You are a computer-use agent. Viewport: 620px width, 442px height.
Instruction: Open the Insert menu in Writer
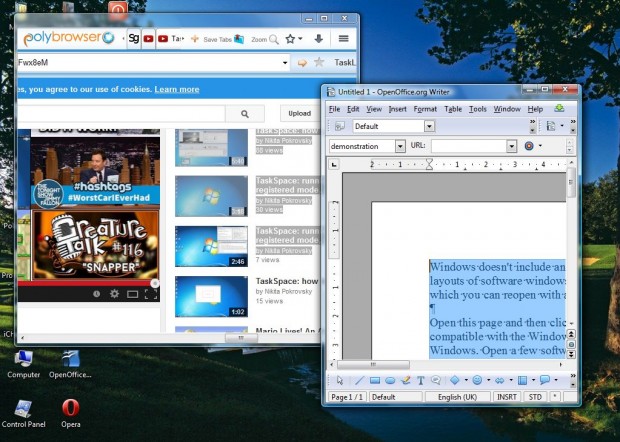[x=397, y=109]
